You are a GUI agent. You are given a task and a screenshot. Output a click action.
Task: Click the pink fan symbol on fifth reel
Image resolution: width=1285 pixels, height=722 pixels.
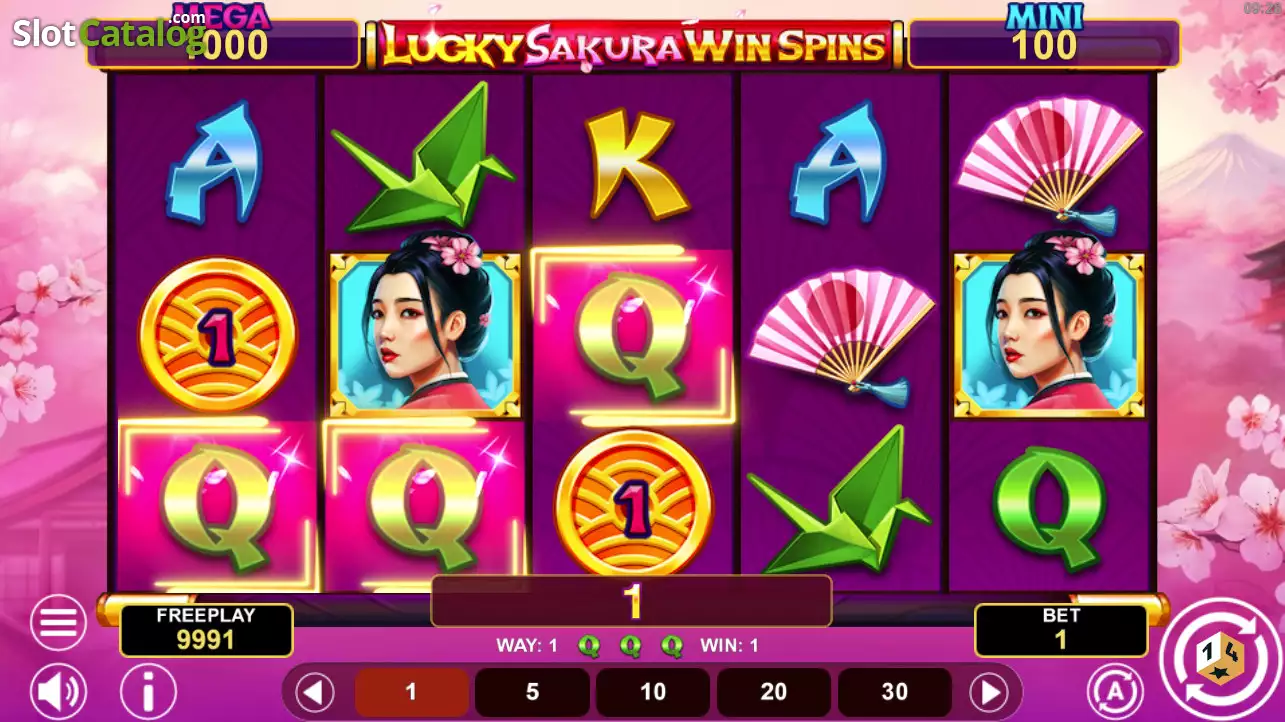click(x=1049, y=164)
